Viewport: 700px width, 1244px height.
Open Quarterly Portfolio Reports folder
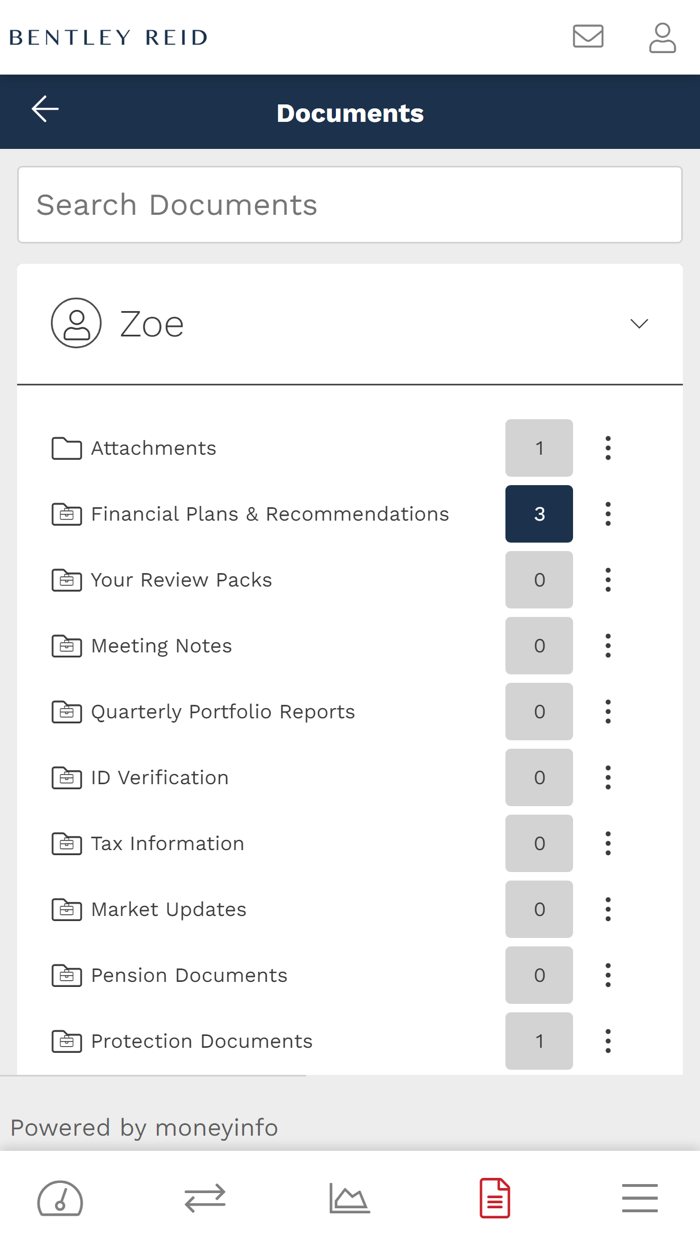(222, 712)
